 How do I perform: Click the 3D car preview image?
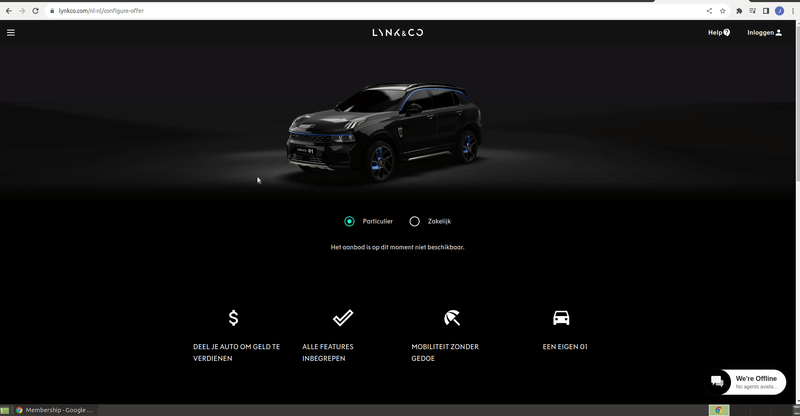[385, 132]
